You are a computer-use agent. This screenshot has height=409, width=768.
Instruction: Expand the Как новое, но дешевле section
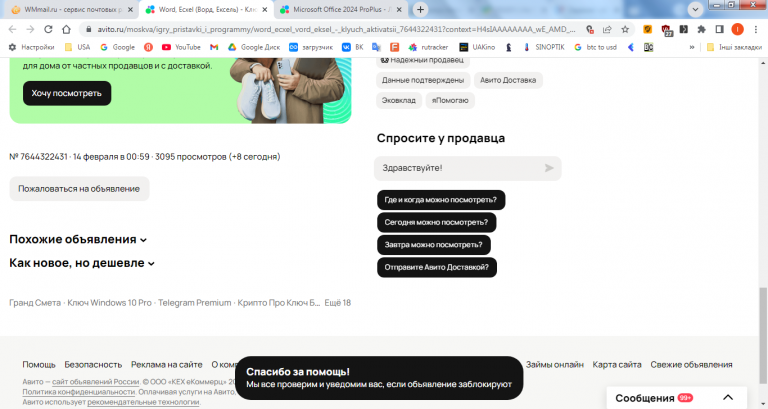pos(82,263)
